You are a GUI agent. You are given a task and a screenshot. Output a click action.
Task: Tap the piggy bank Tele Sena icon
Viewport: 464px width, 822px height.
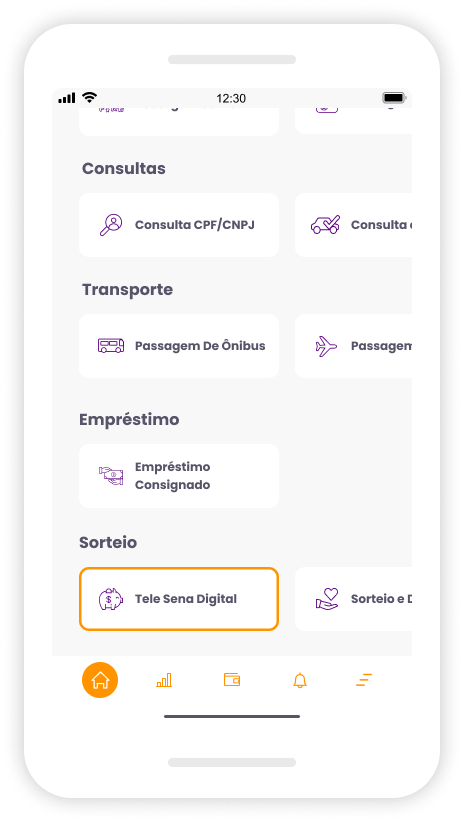(111, 599)
